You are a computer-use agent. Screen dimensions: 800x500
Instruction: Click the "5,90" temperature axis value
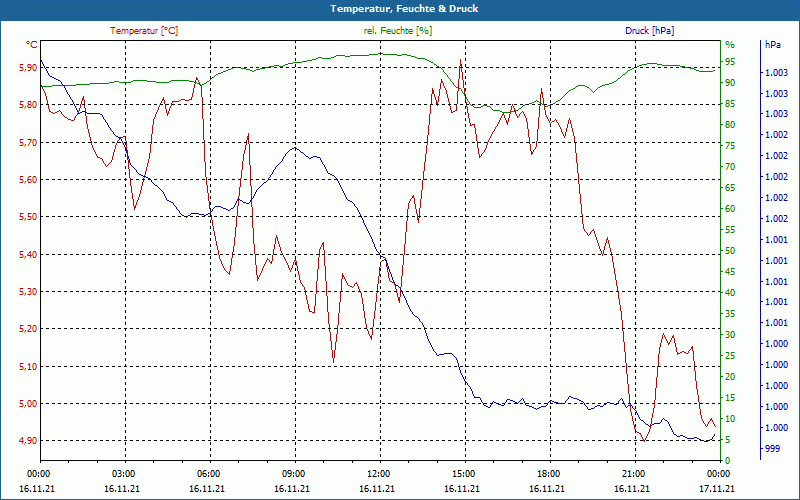(x=29, y=67)
